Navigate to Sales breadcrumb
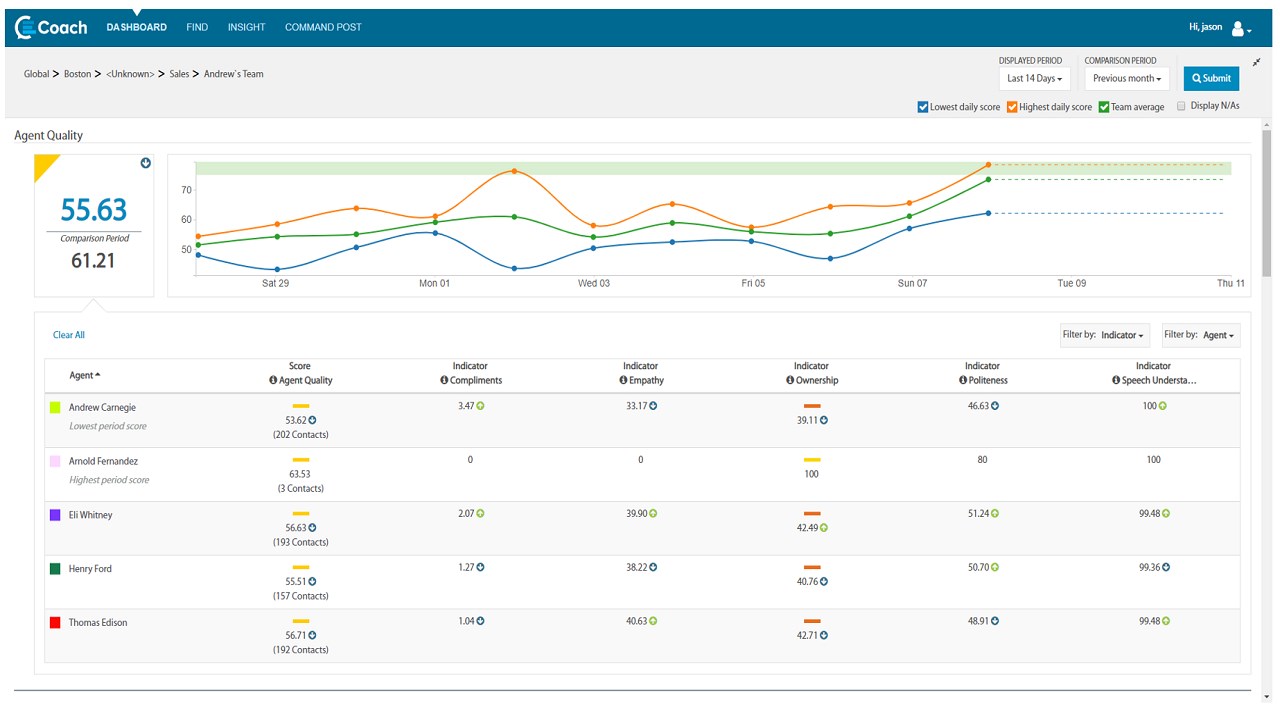Image resolution: width=1280 pixels, height=720 pixels. click(180, 74)
